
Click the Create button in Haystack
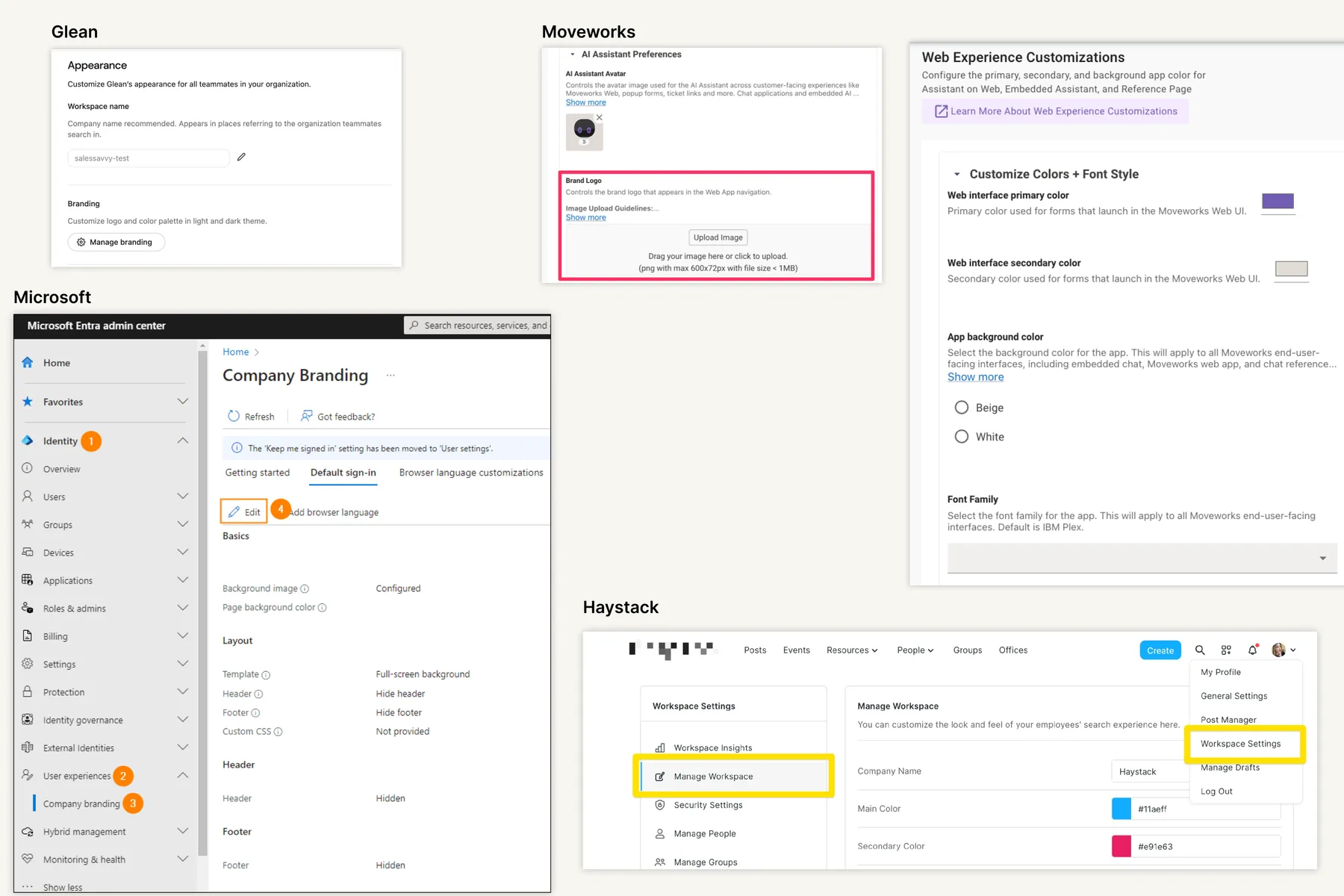pyautogui.click(x=1160, y=650)
